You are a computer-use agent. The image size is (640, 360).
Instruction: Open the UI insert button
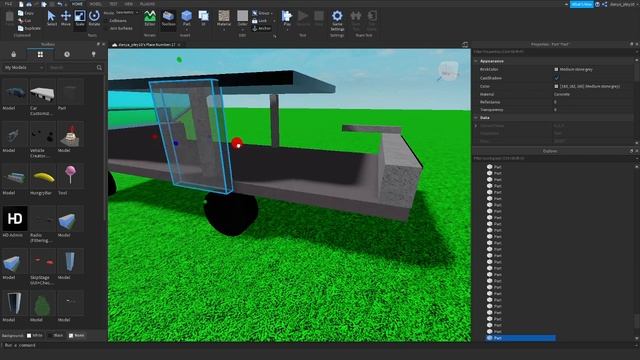coord(203,18)
